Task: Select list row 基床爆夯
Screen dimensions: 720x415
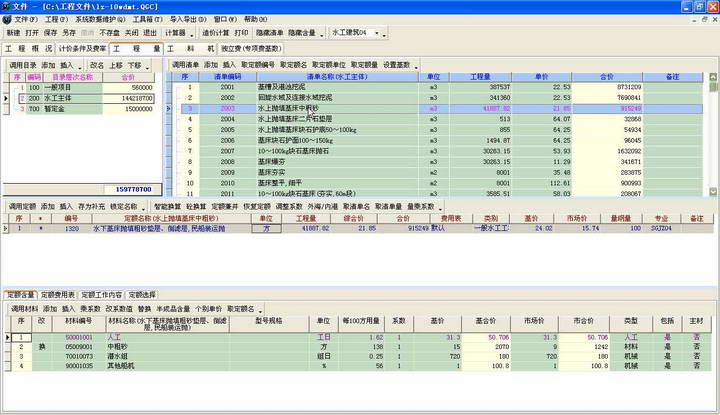Action: click(x=441, y=162)
